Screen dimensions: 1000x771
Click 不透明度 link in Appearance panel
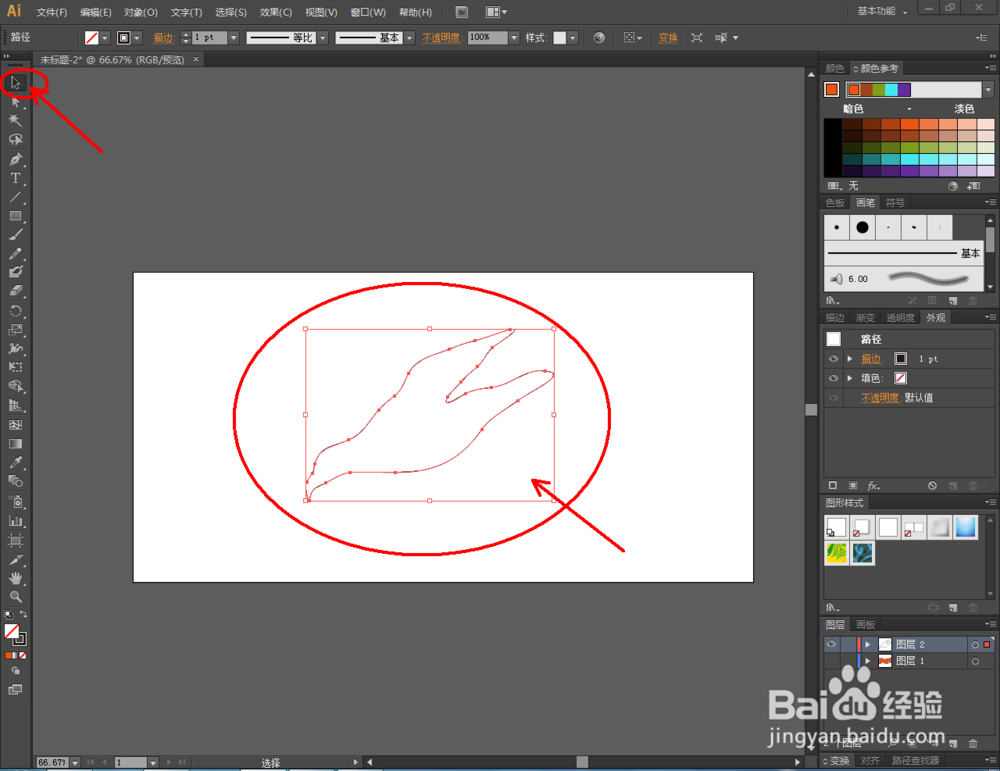pyautogui.click(x=880, y=398)
